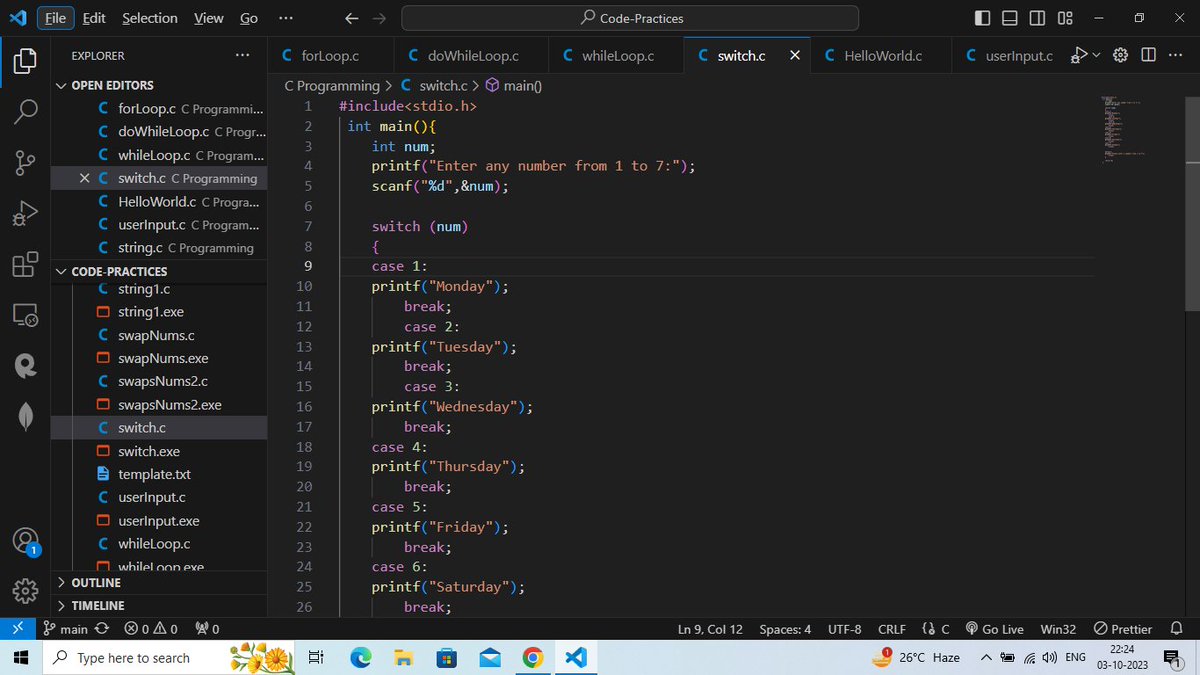Click the forwarded ports status icon
1200x675 pixels.
pyautogui.click(x=207, y=629)
